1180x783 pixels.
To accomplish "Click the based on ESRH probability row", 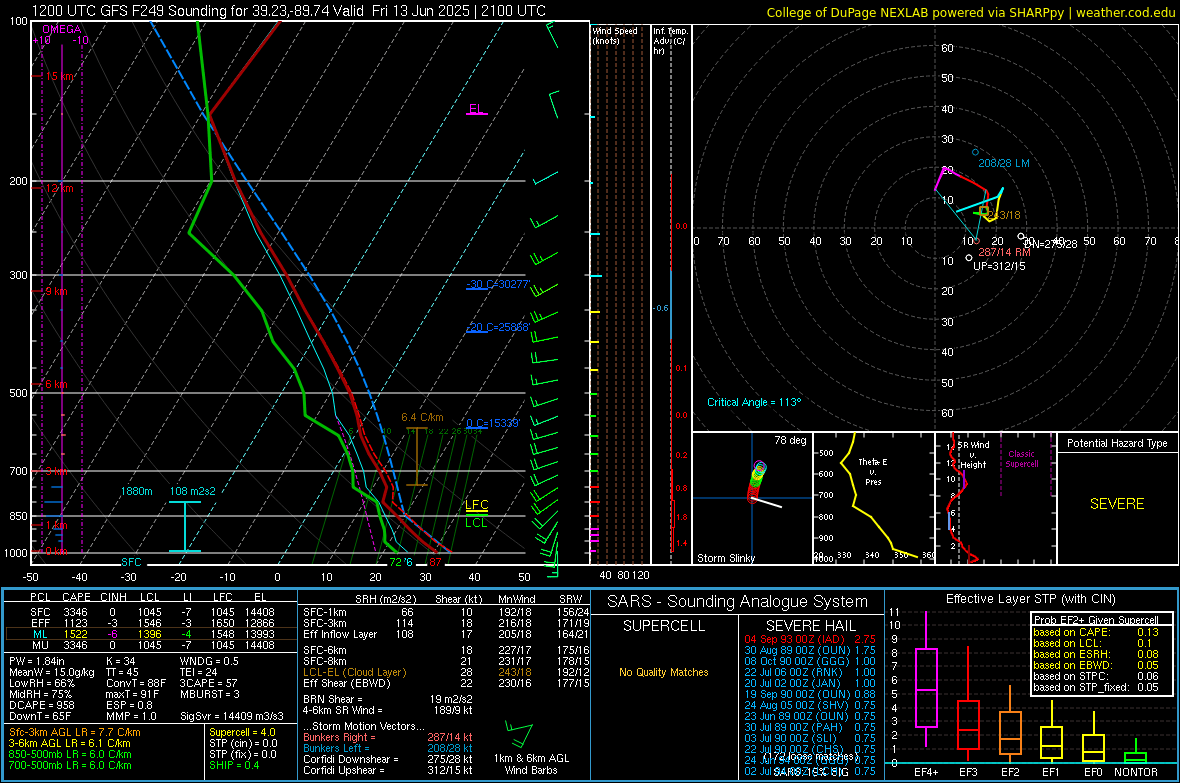I will [x=1096, y=654].
